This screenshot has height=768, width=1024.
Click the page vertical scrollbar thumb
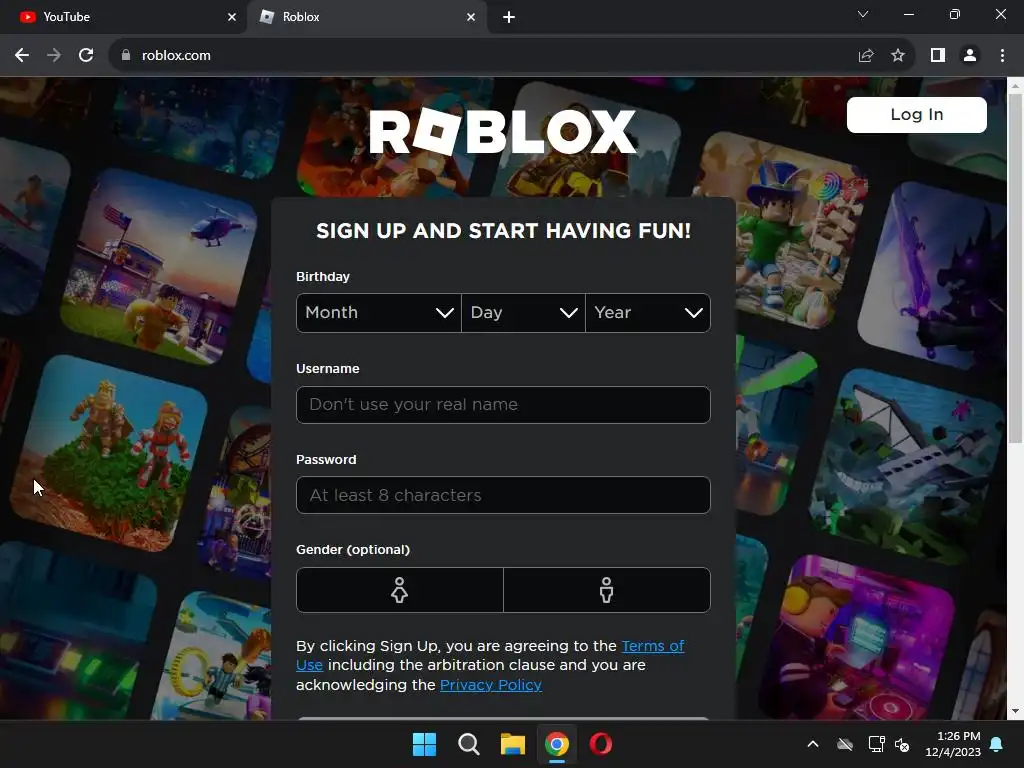pos(1015,268)
